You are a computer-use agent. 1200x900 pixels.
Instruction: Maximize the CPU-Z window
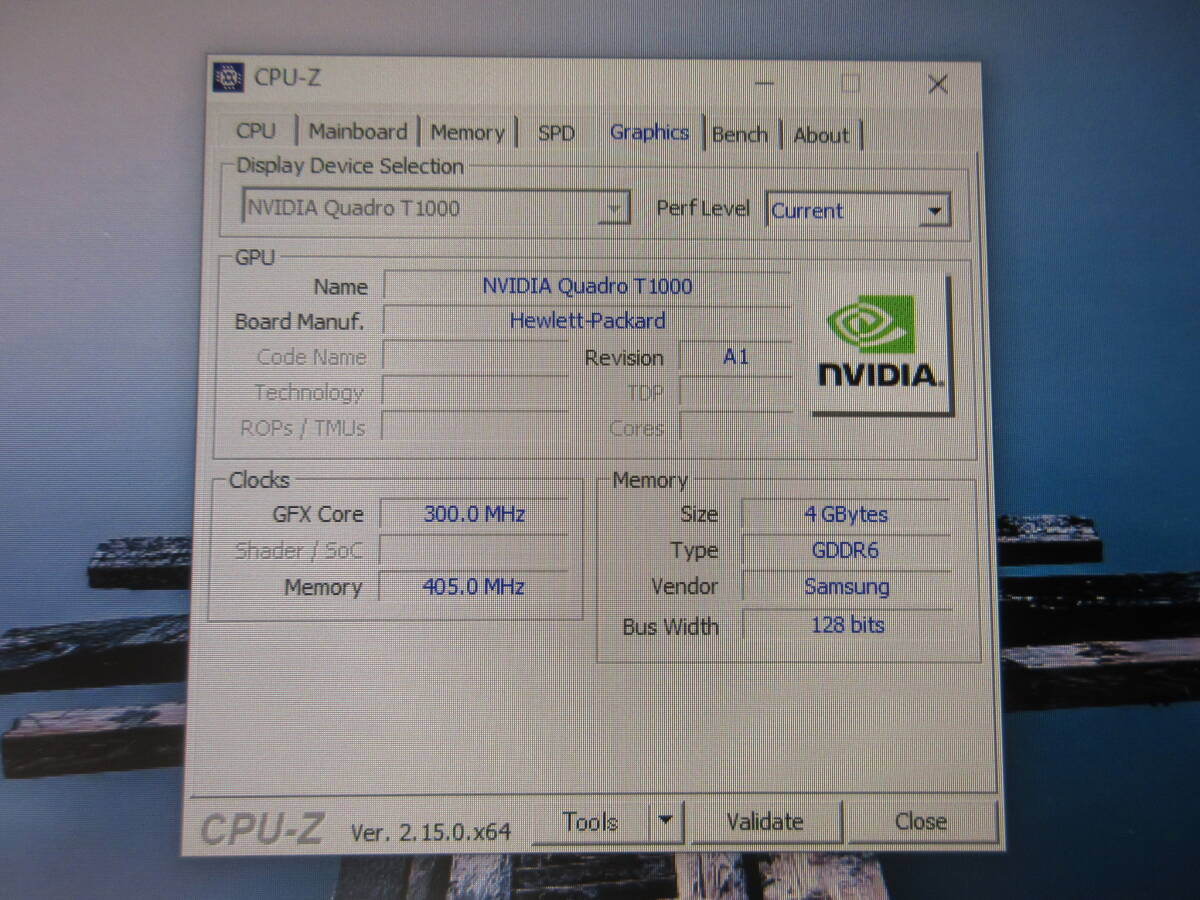850,84
